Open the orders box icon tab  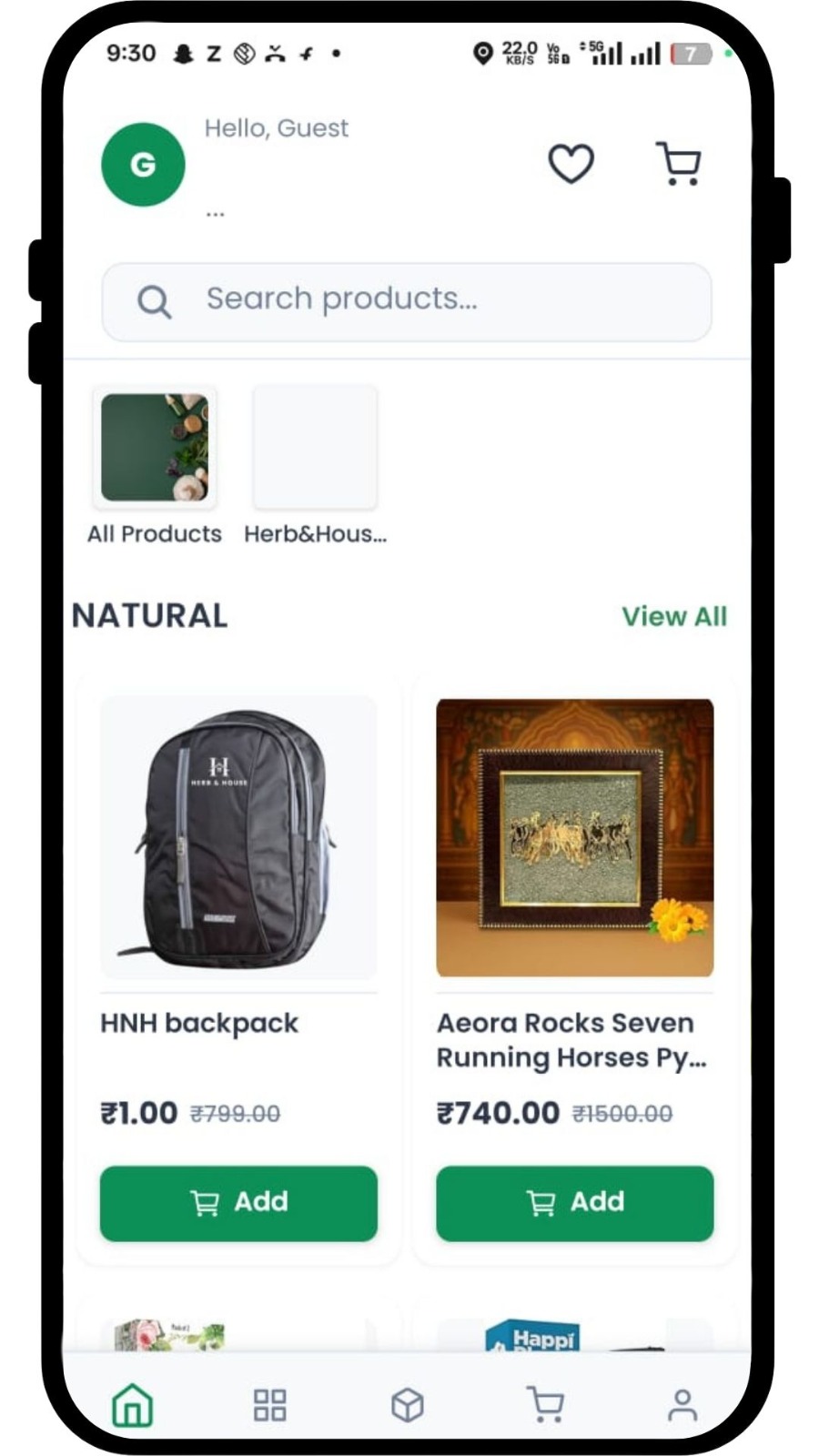408,1404
